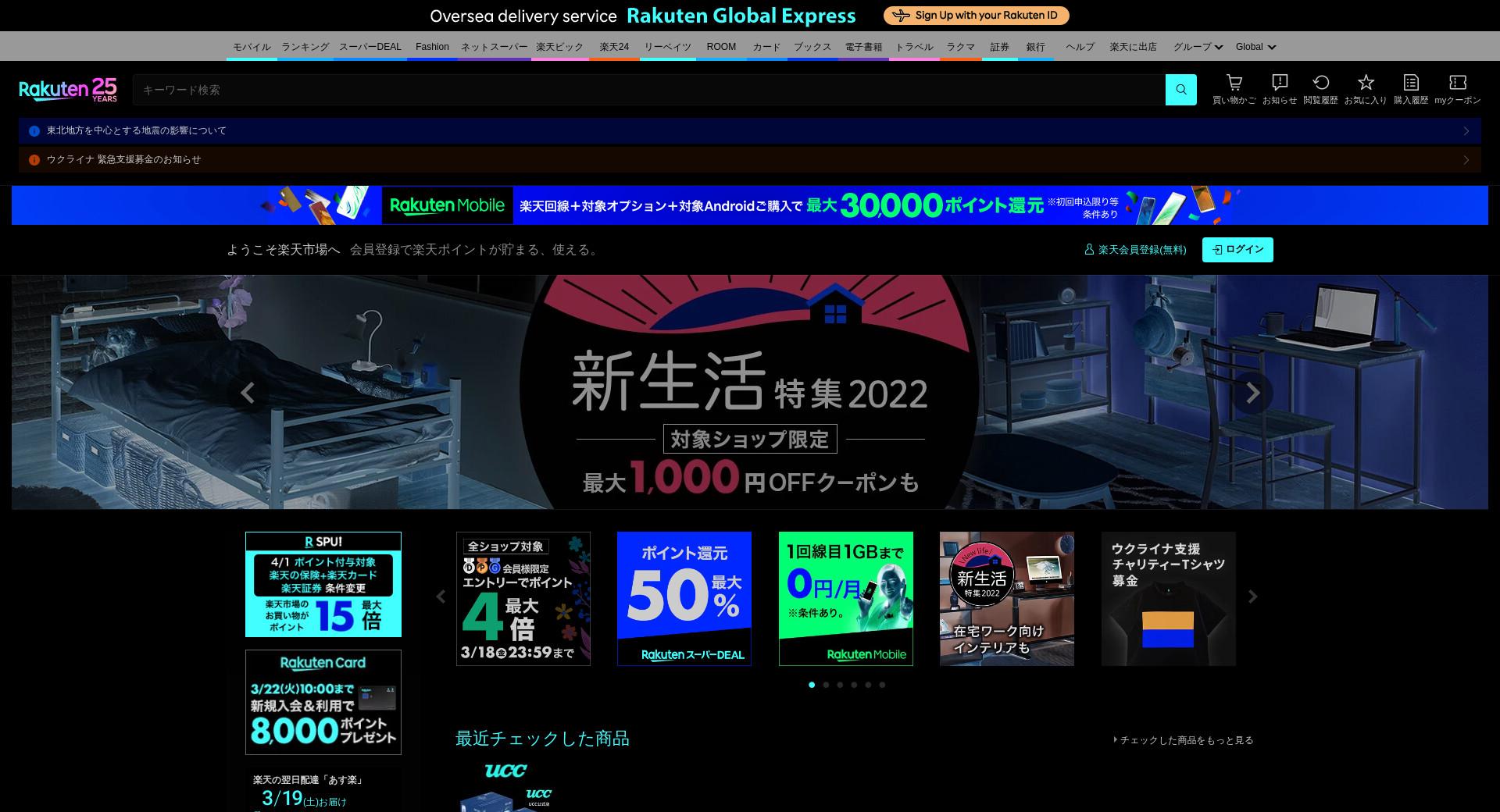Select the fifth carousel pagination dot
This screenshot has width=1500, height=812.
pos(868,685)
